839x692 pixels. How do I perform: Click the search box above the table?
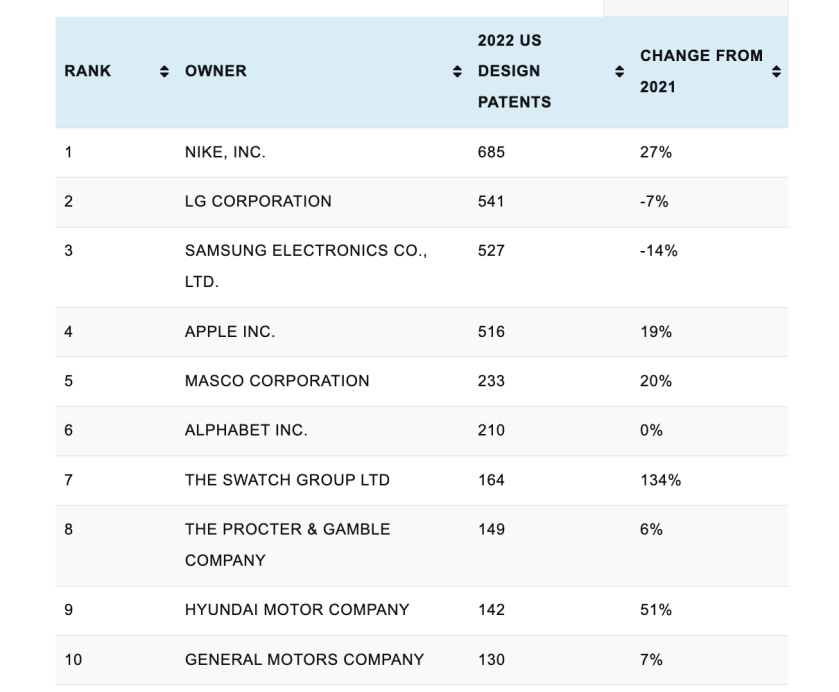click(695, 7)
